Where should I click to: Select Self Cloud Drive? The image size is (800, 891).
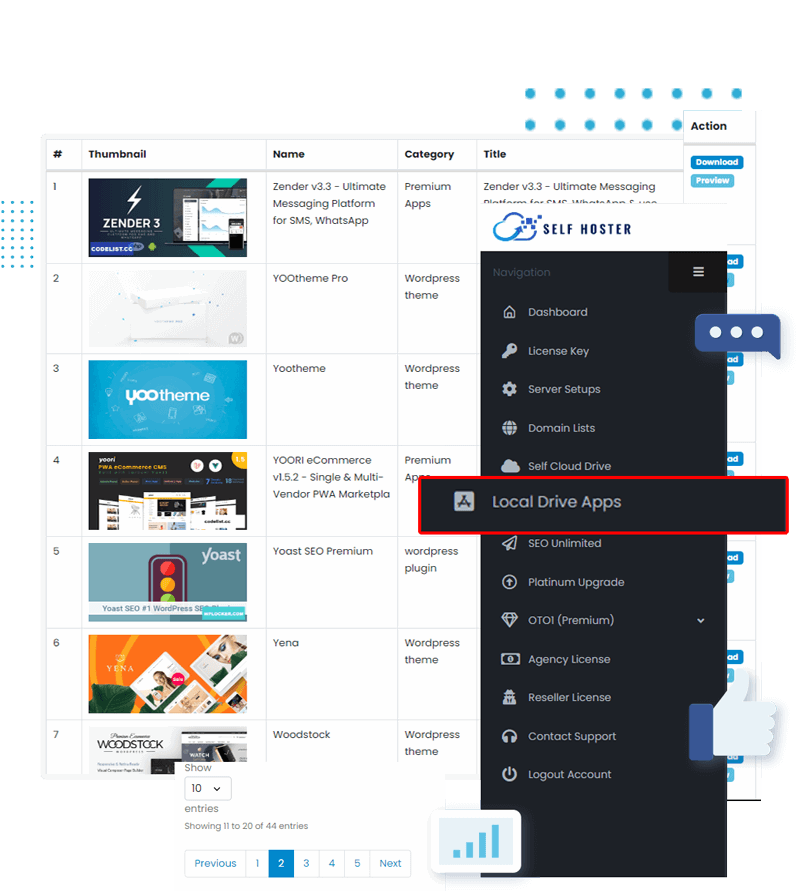pyautogui.click(x=569, y=466)
